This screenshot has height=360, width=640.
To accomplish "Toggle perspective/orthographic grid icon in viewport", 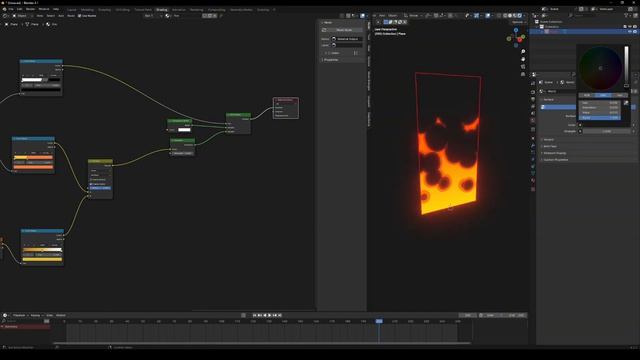I will click(x=523, y=74).
